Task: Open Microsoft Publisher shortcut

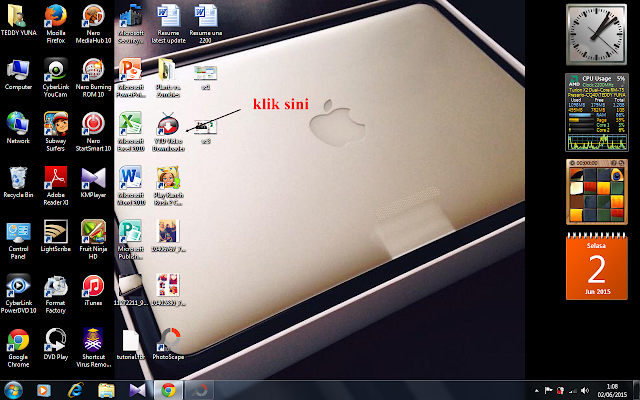Action: (131, 240)
